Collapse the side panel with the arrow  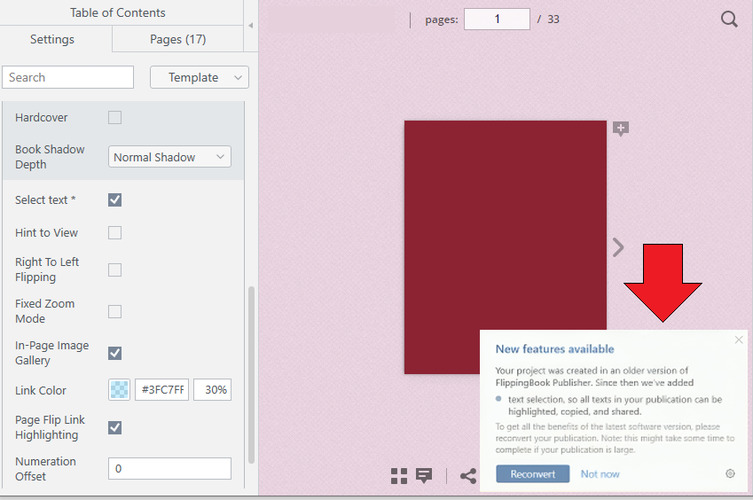[x=250, y=25]
